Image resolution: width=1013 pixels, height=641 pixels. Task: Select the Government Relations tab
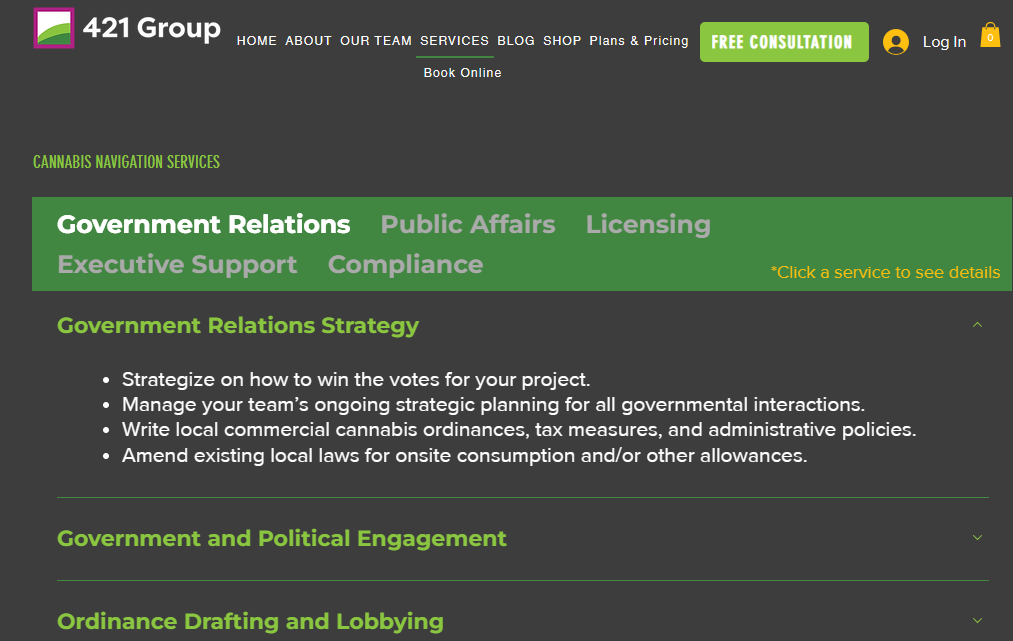(x=204, y=224)
